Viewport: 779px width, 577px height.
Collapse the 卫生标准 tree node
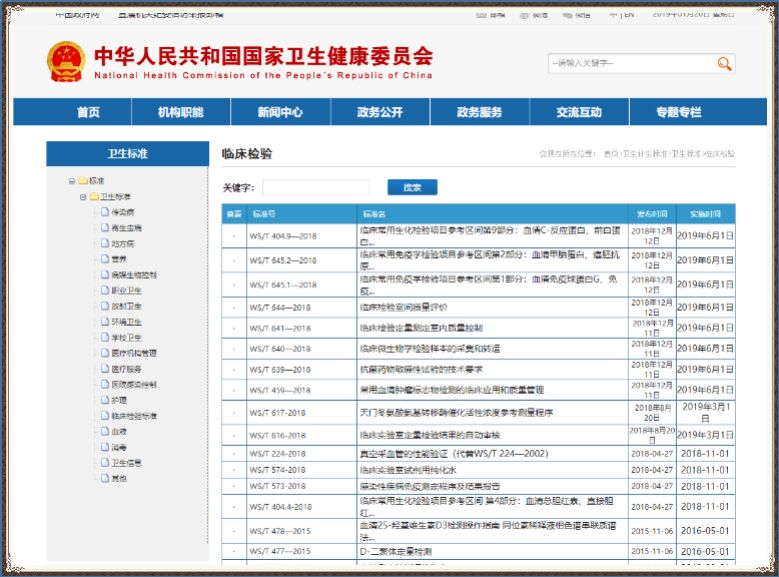point(83,197)
